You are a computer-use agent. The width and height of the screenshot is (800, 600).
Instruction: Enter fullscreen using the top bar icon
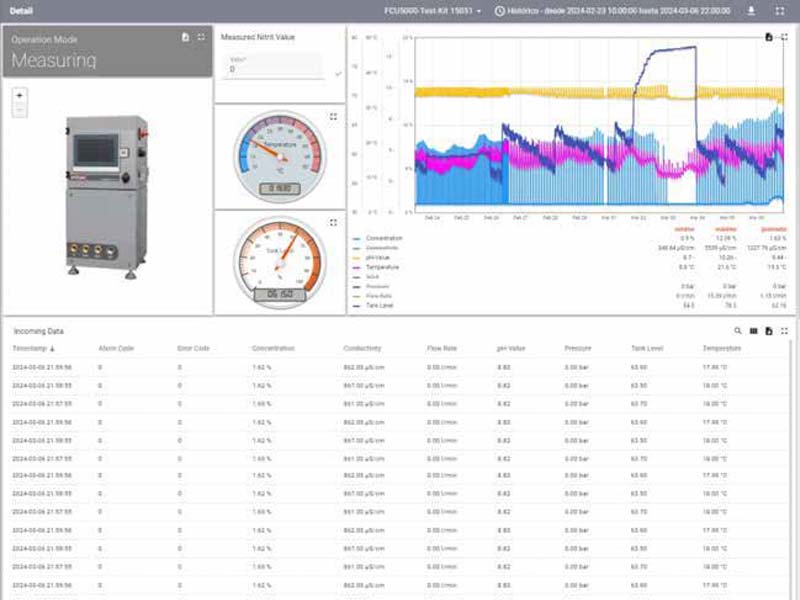[780, 10]
